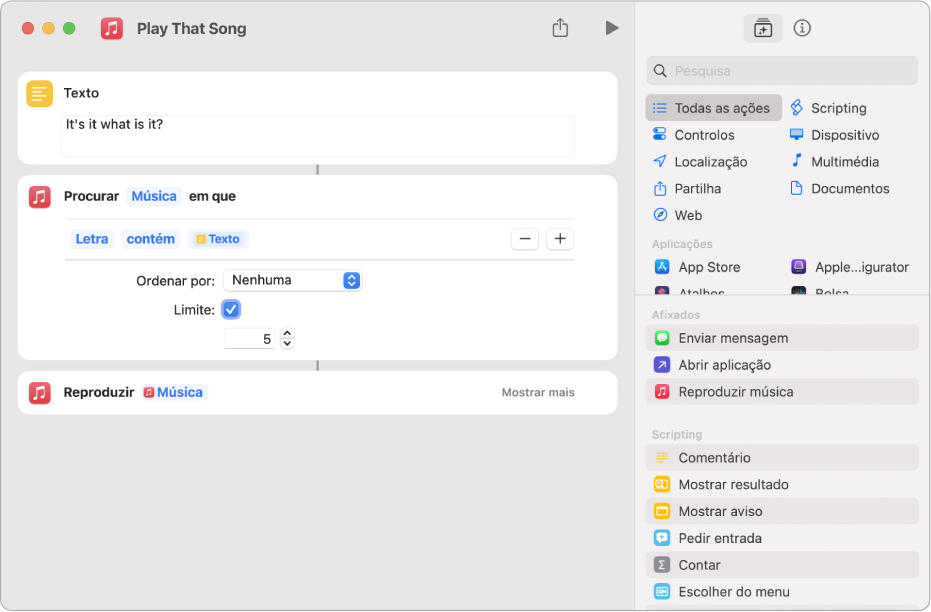
Task: Open the action library panel icon
Action: (762, 28)
